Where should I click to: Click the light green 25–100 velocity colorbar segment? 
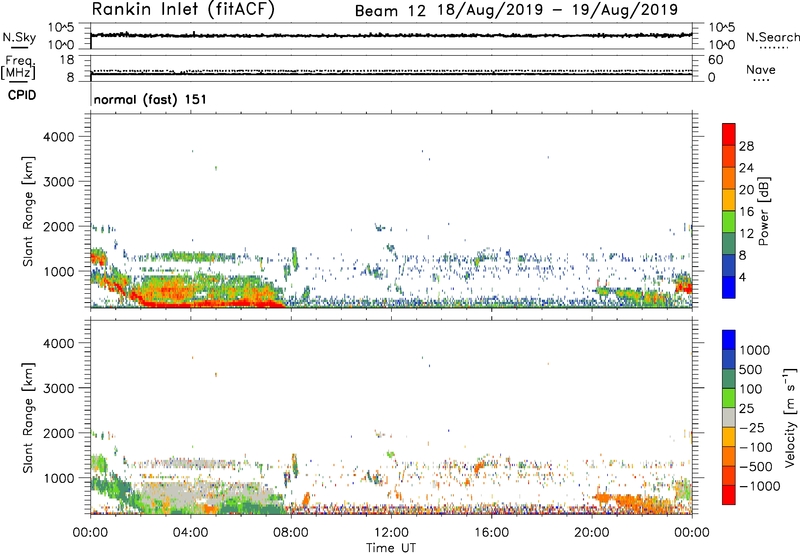click(729, 398)
